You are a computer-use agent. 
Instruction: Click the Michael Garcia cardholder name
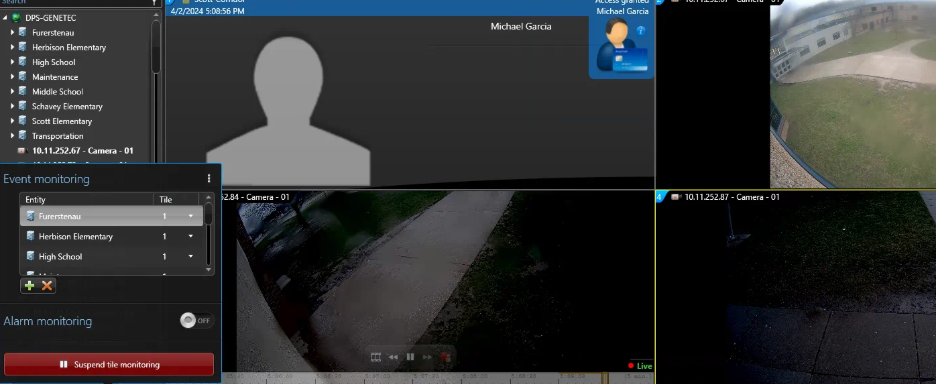click(521, 26)
